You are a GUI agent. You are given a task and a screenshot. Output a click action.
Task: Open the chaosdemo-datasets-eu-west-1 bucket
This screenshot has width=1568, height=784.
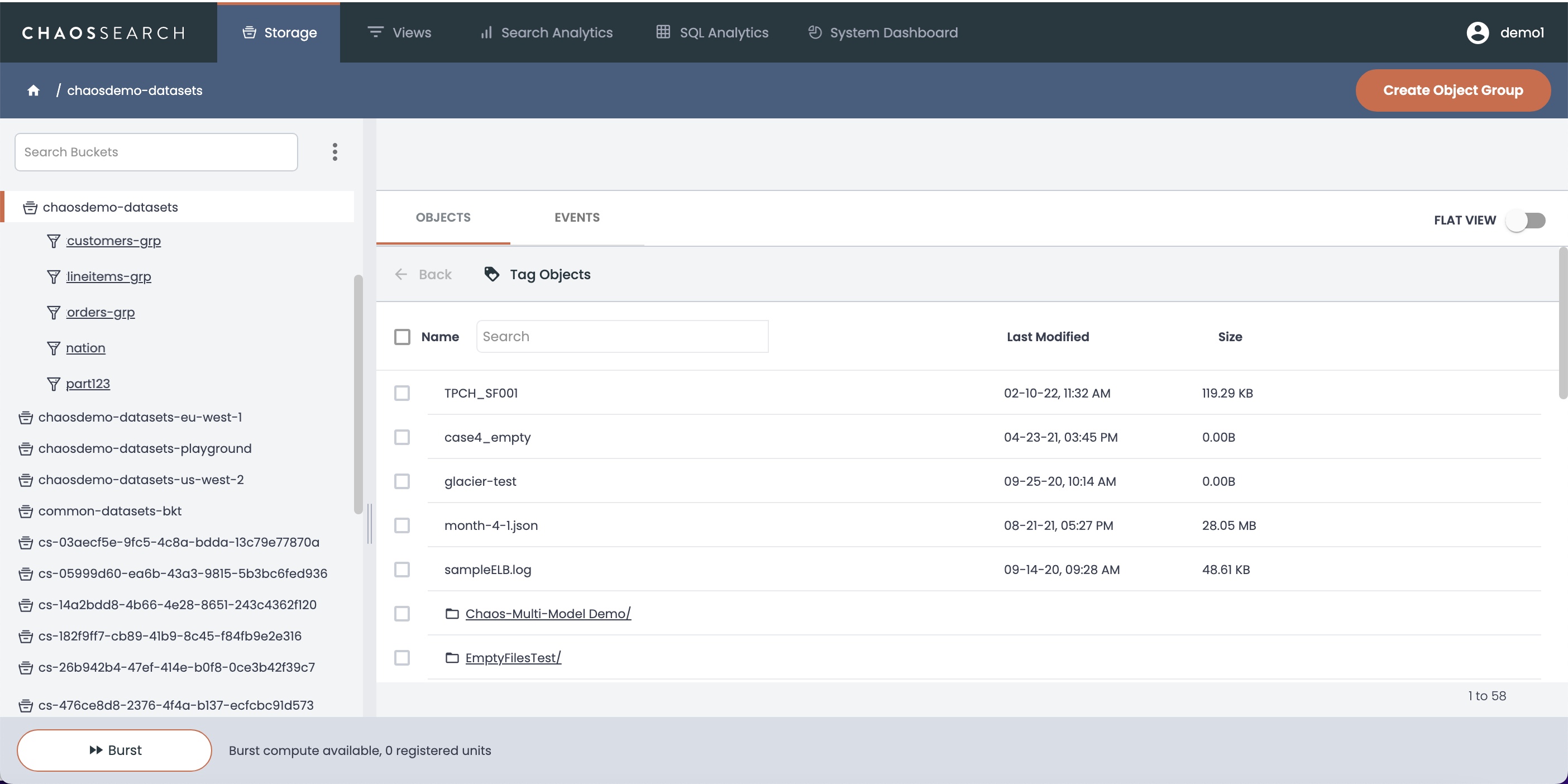(x=140, y=418)
